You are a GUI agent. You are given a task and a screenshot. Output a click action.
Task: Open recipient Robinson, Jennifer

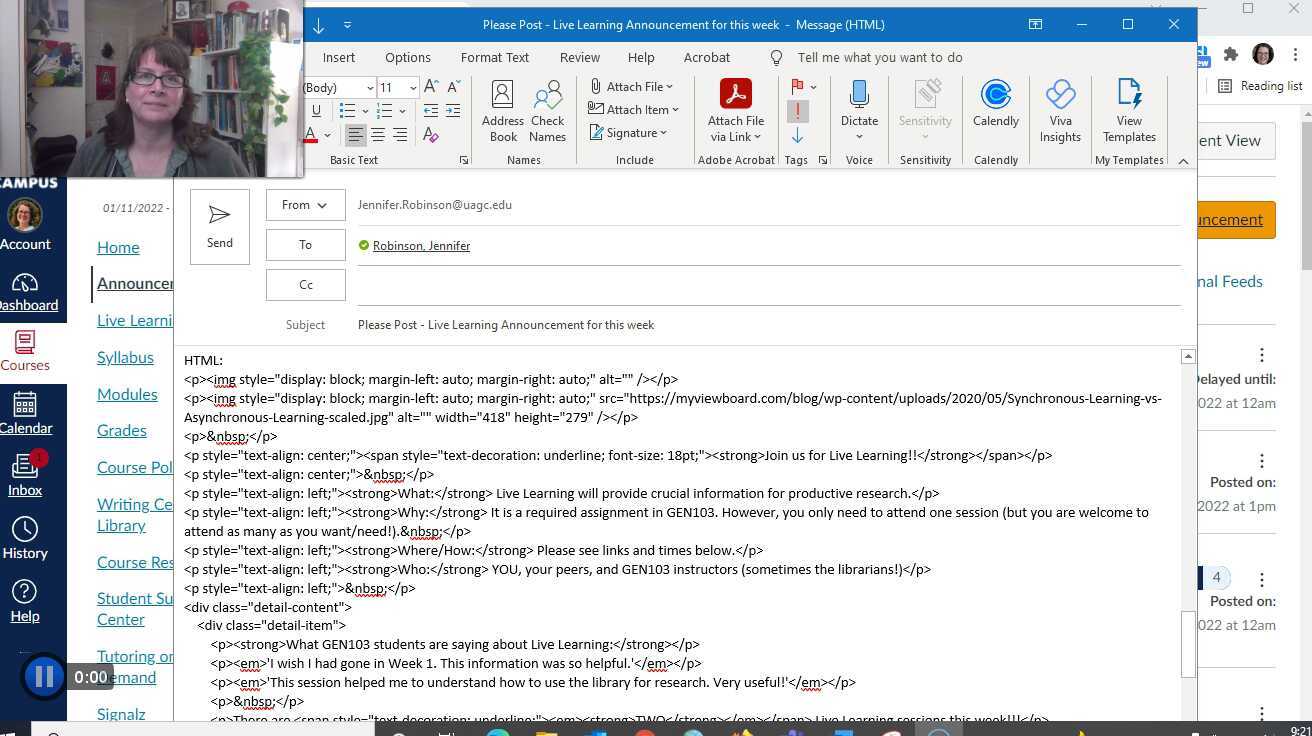pos(421,245)
